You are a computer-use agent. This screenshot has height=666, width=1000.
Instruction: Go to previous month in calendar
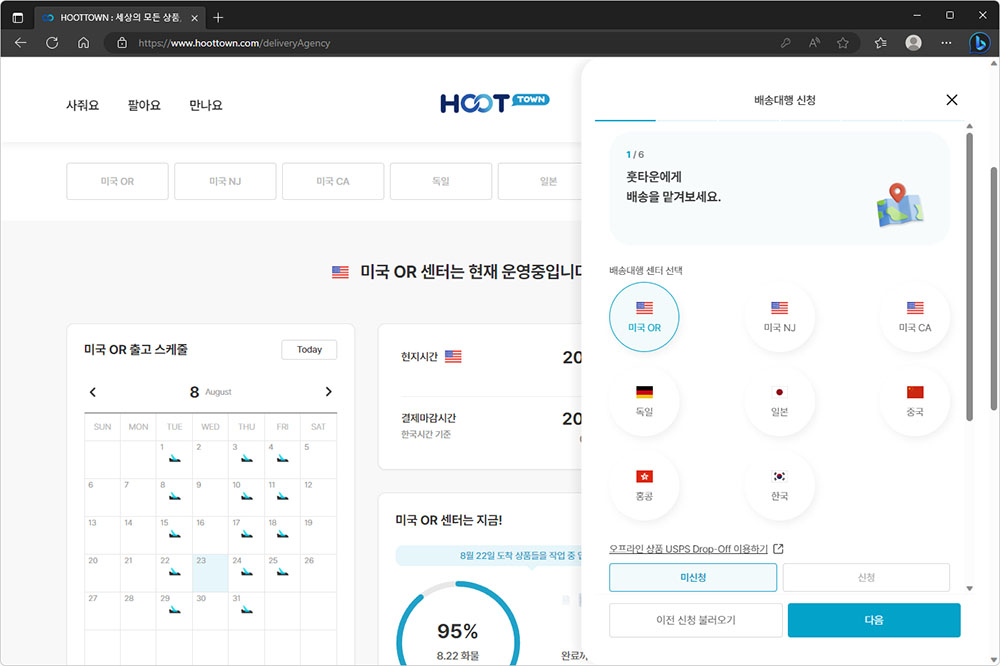[x=93, y=392]
